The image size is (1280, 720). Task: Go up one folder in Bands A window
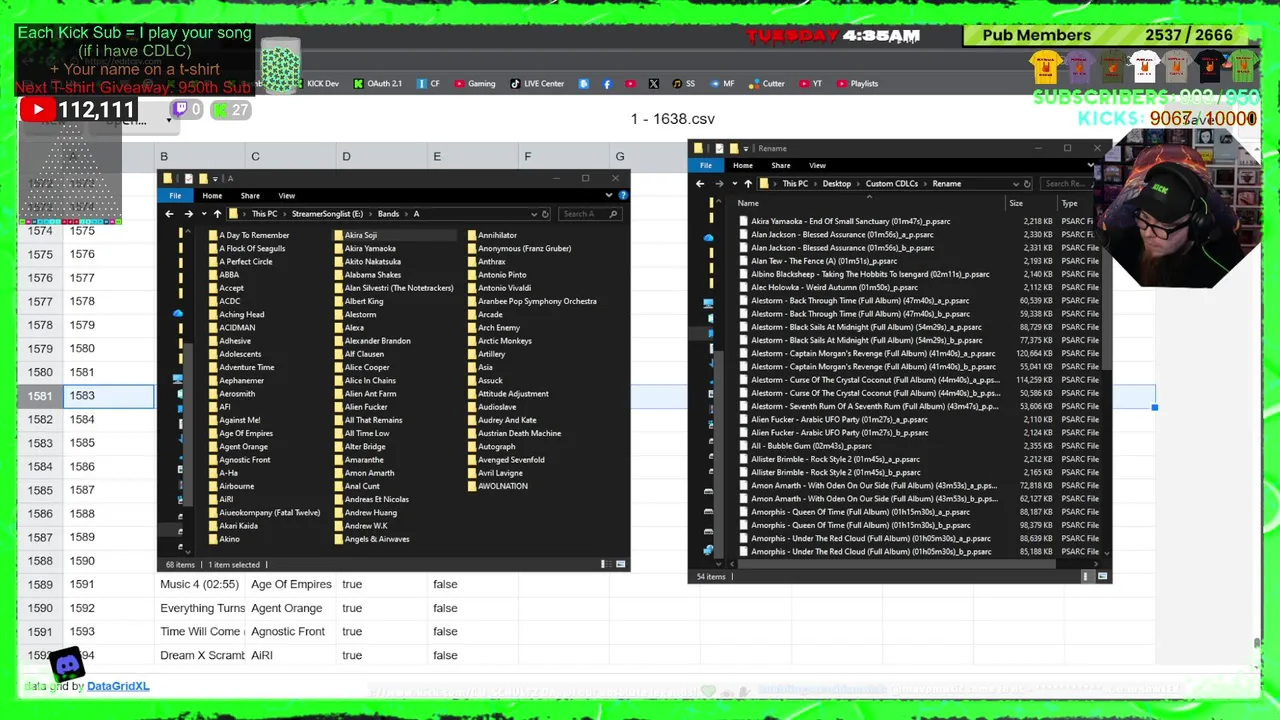217,214
